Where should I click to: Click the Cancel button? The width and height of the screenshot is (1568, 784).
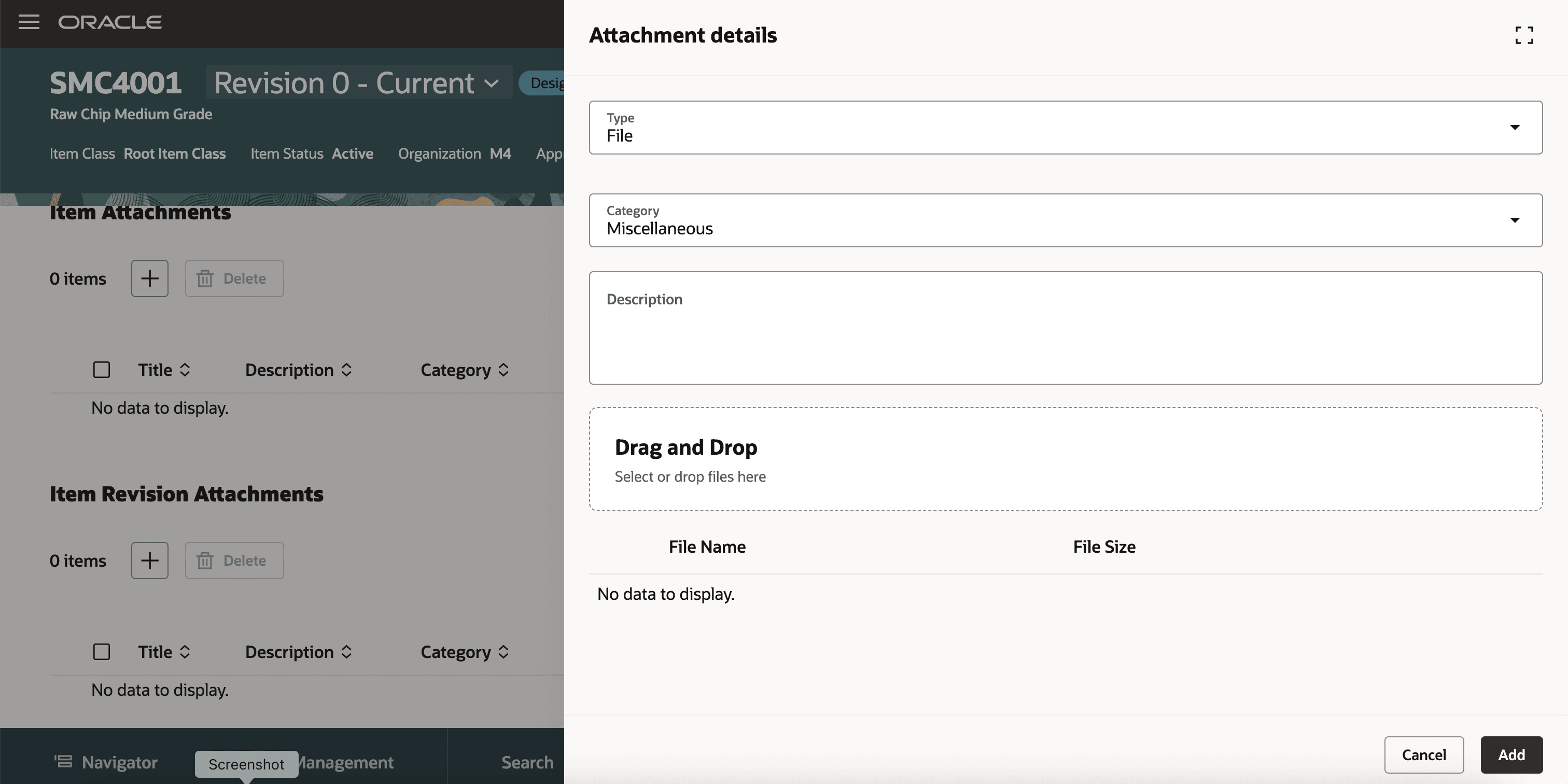coord(1423,755)
